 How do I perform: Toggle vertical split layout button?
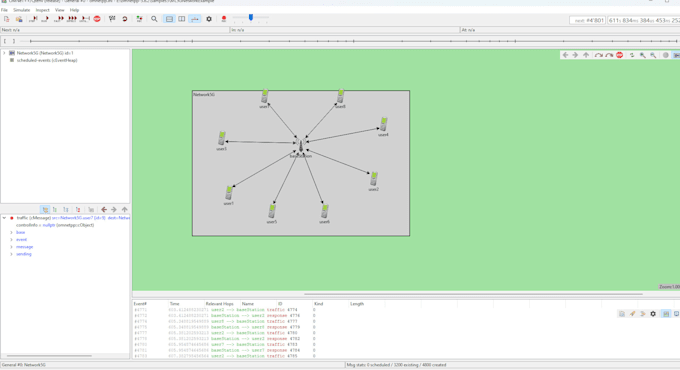(x=182, y=19)
